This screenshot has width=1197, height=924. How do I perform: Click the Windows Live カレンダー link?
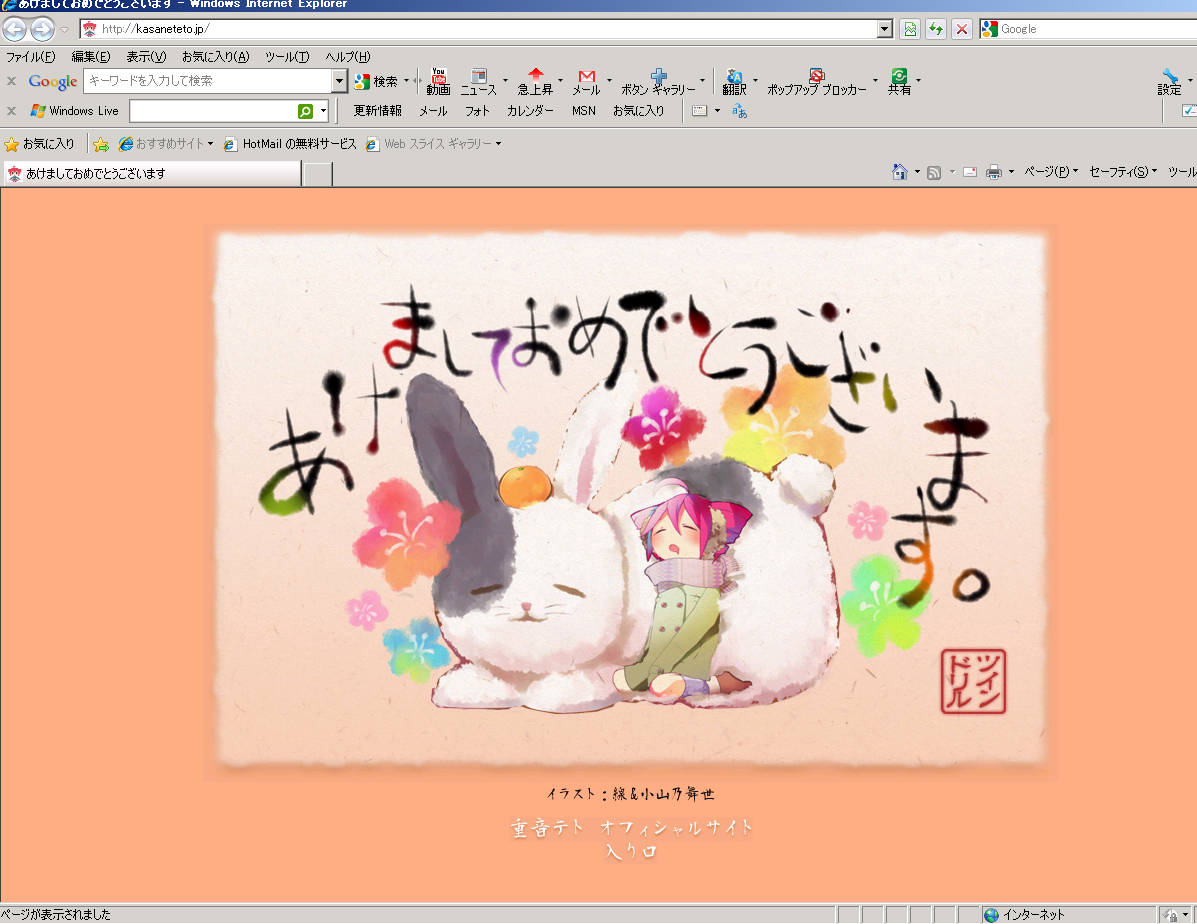531,111
